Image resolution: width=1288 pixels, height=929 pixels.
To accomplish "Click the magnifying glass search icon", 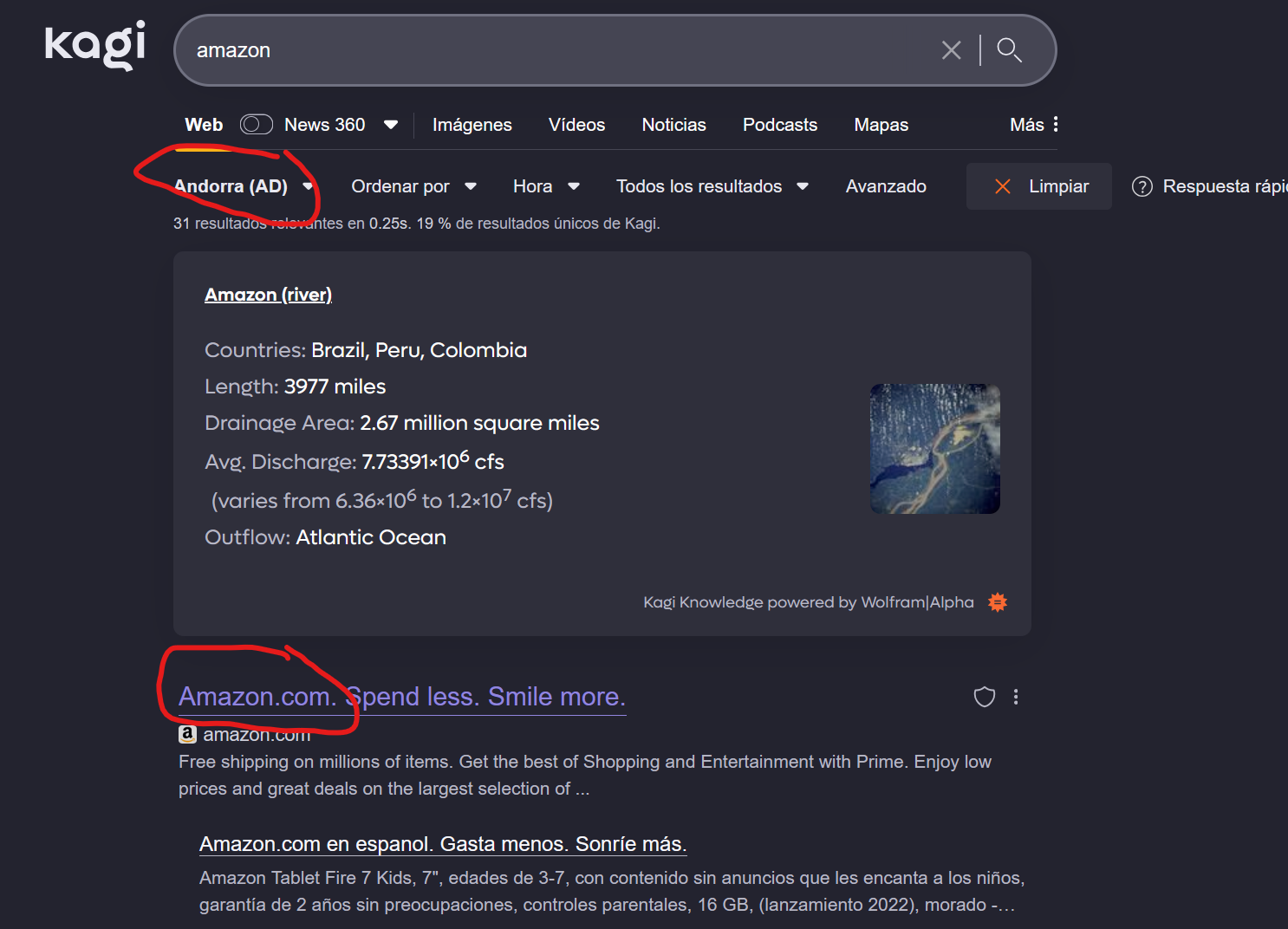I will (x=1009, y=50).
